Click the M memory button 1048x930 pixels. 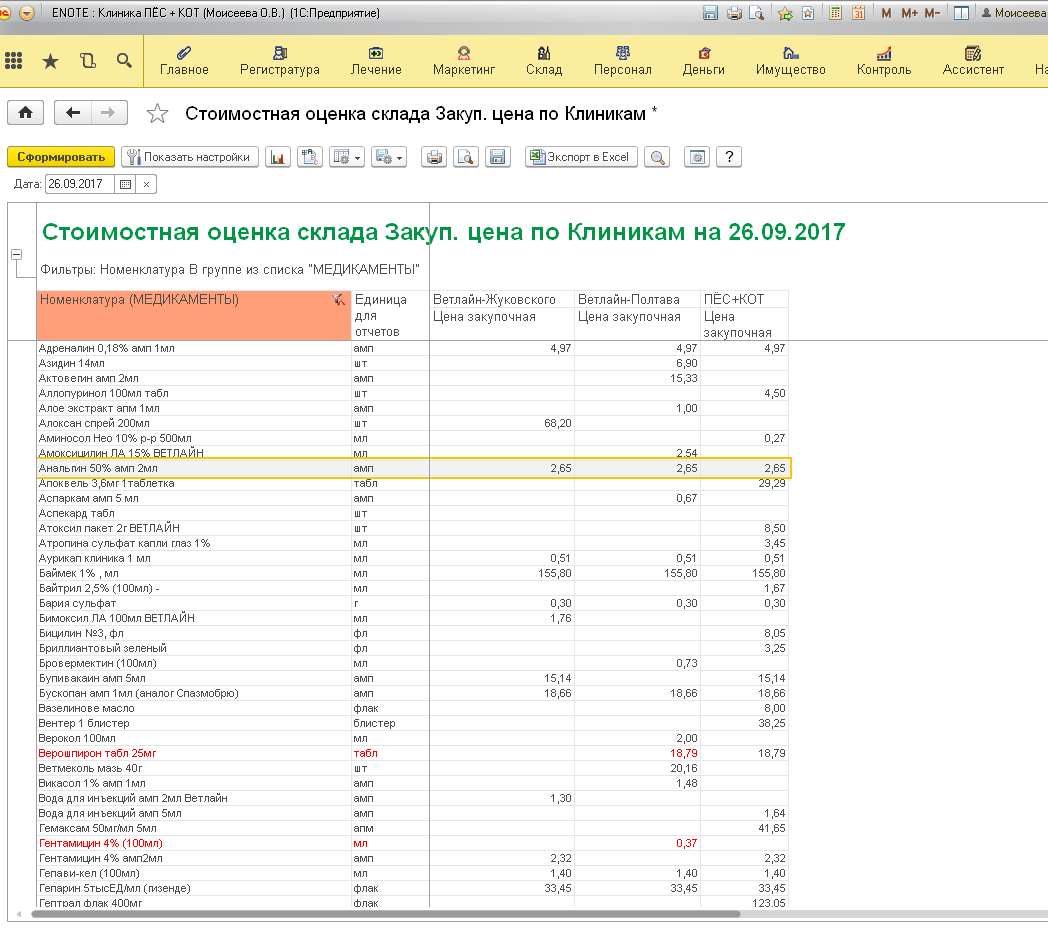tap(886, 13)
